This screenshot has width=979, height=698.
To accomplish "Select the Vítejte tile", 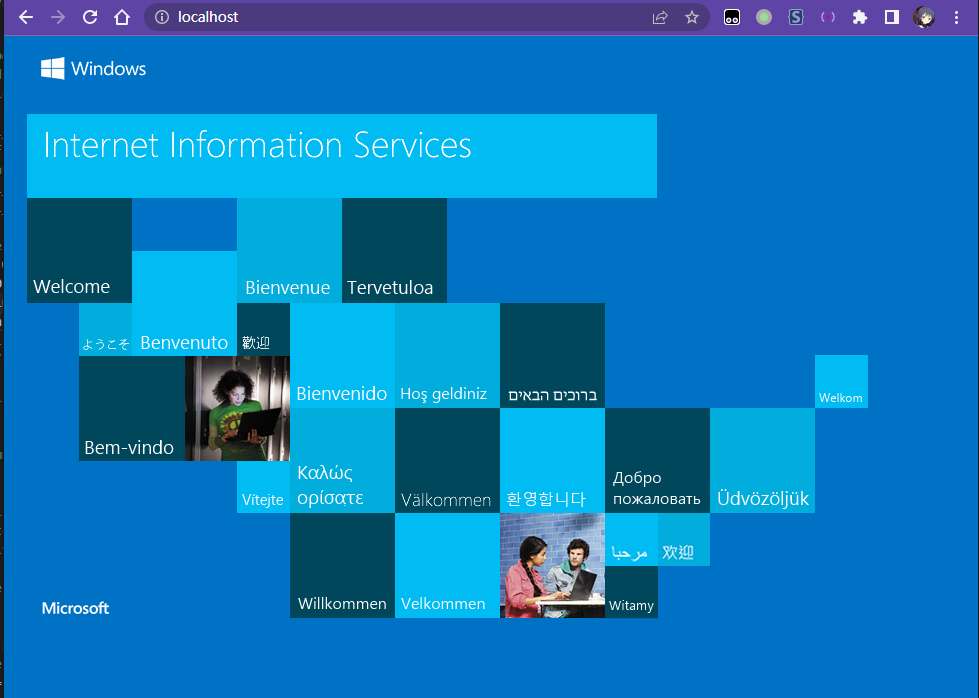I will [263, 487].
